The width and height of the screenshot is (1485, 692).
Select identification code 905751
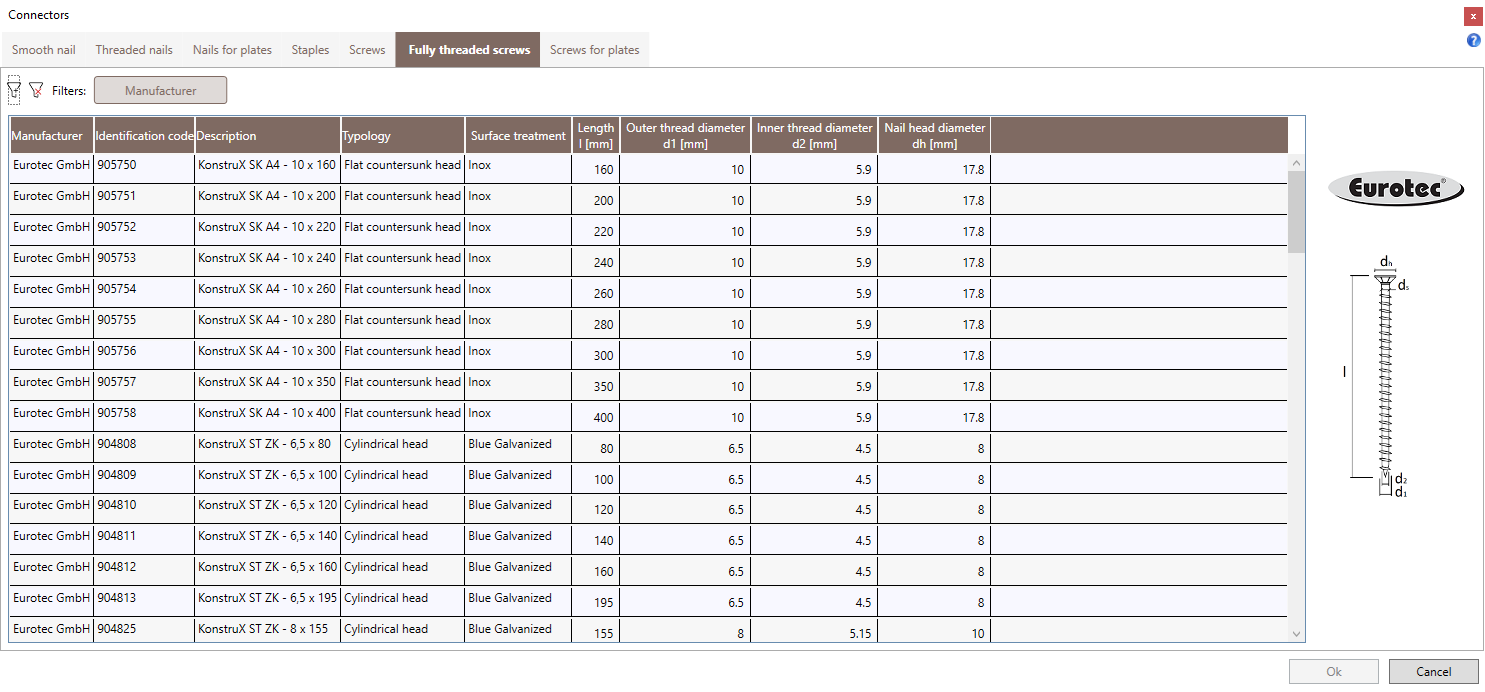(117, 196)
